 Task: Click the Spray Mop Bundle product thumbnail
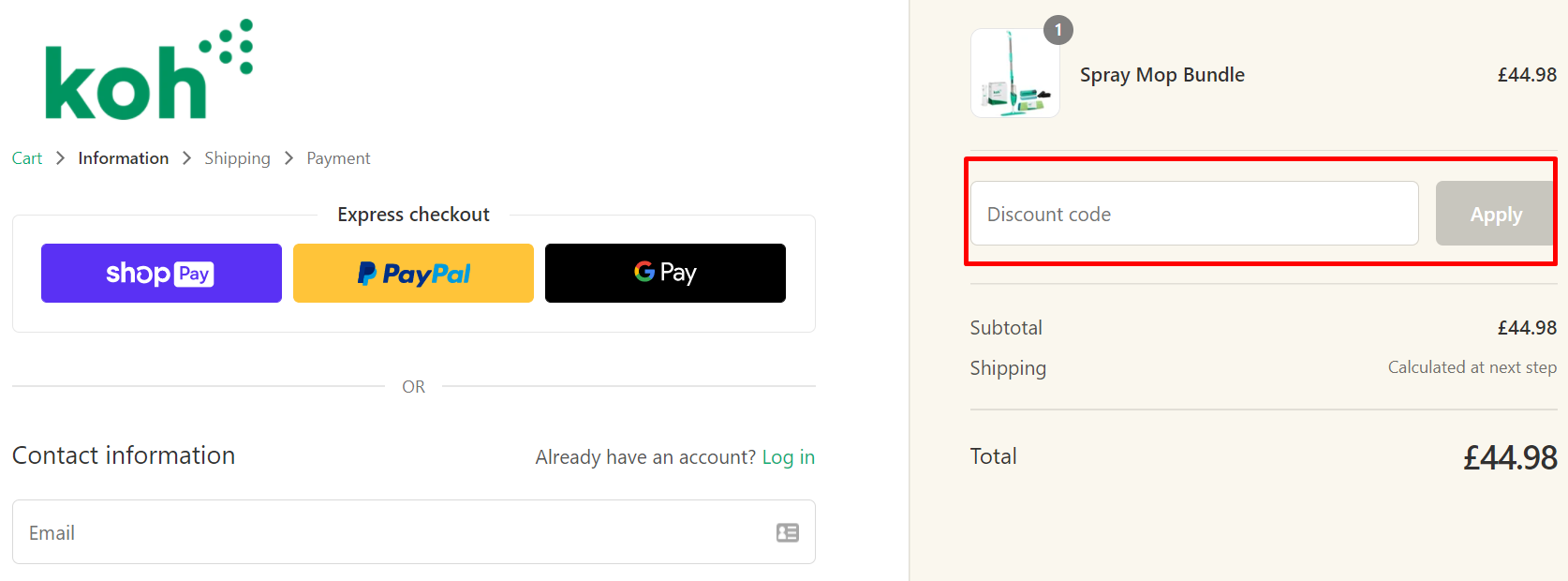click(x=1014, y=73)
